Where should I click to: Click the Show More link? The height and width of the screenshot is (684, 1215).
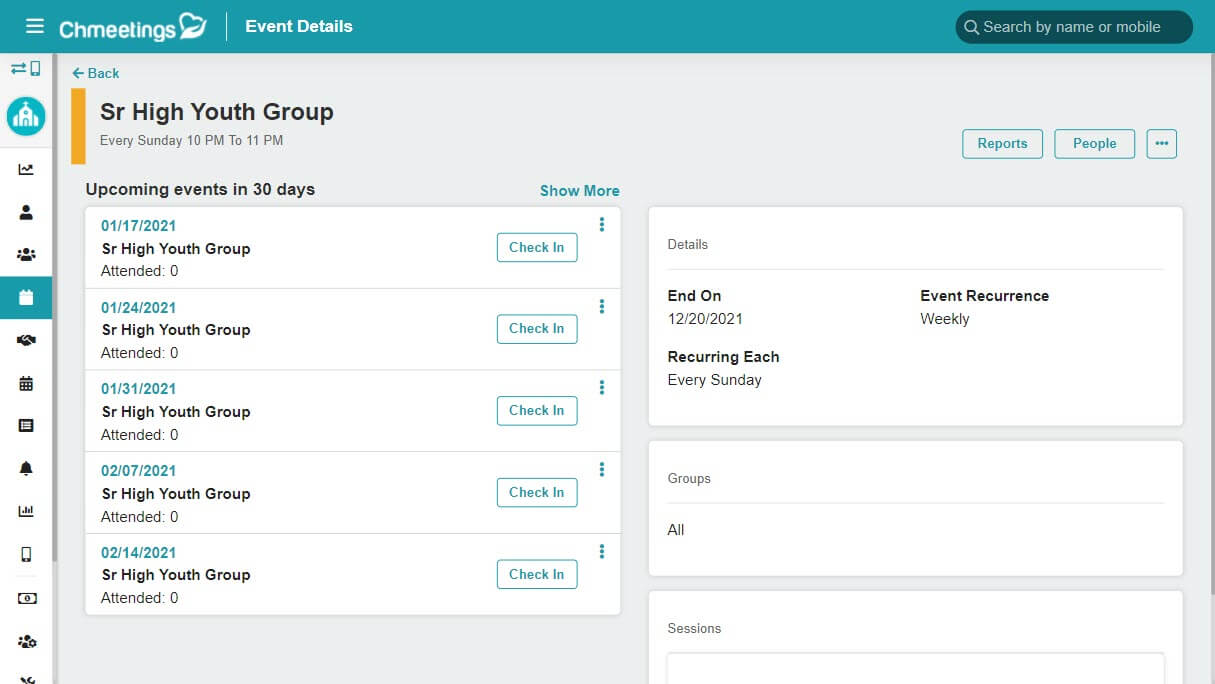579,190
